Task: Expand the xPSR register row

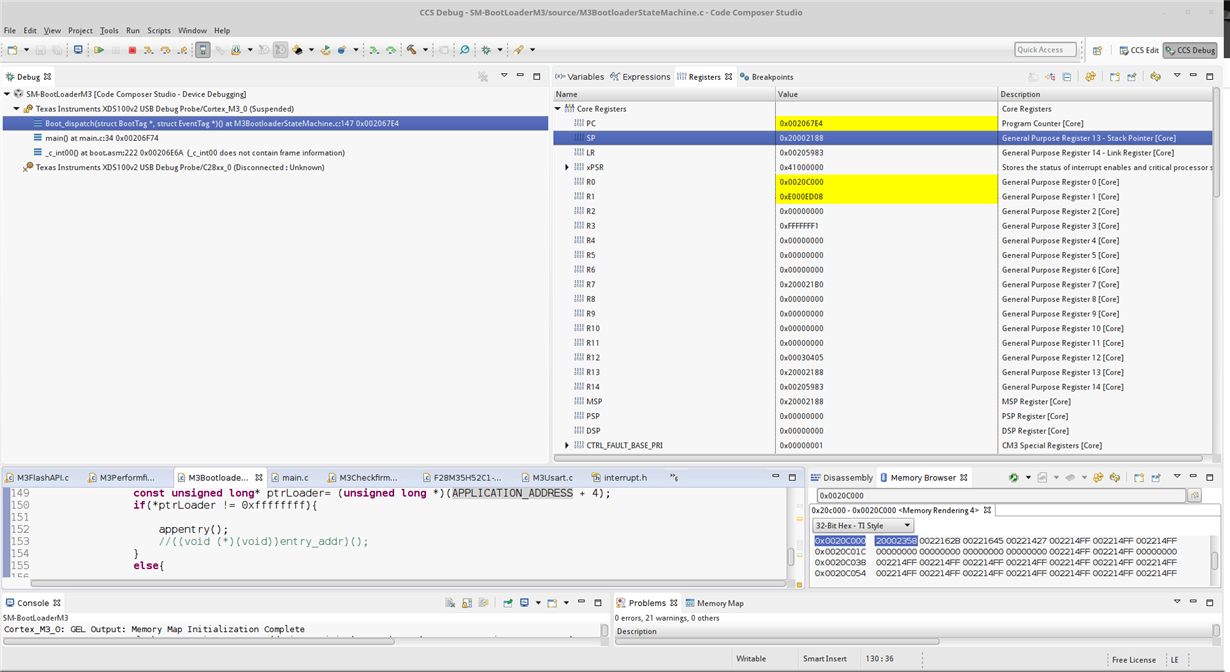Action: [x=568, y=167]
